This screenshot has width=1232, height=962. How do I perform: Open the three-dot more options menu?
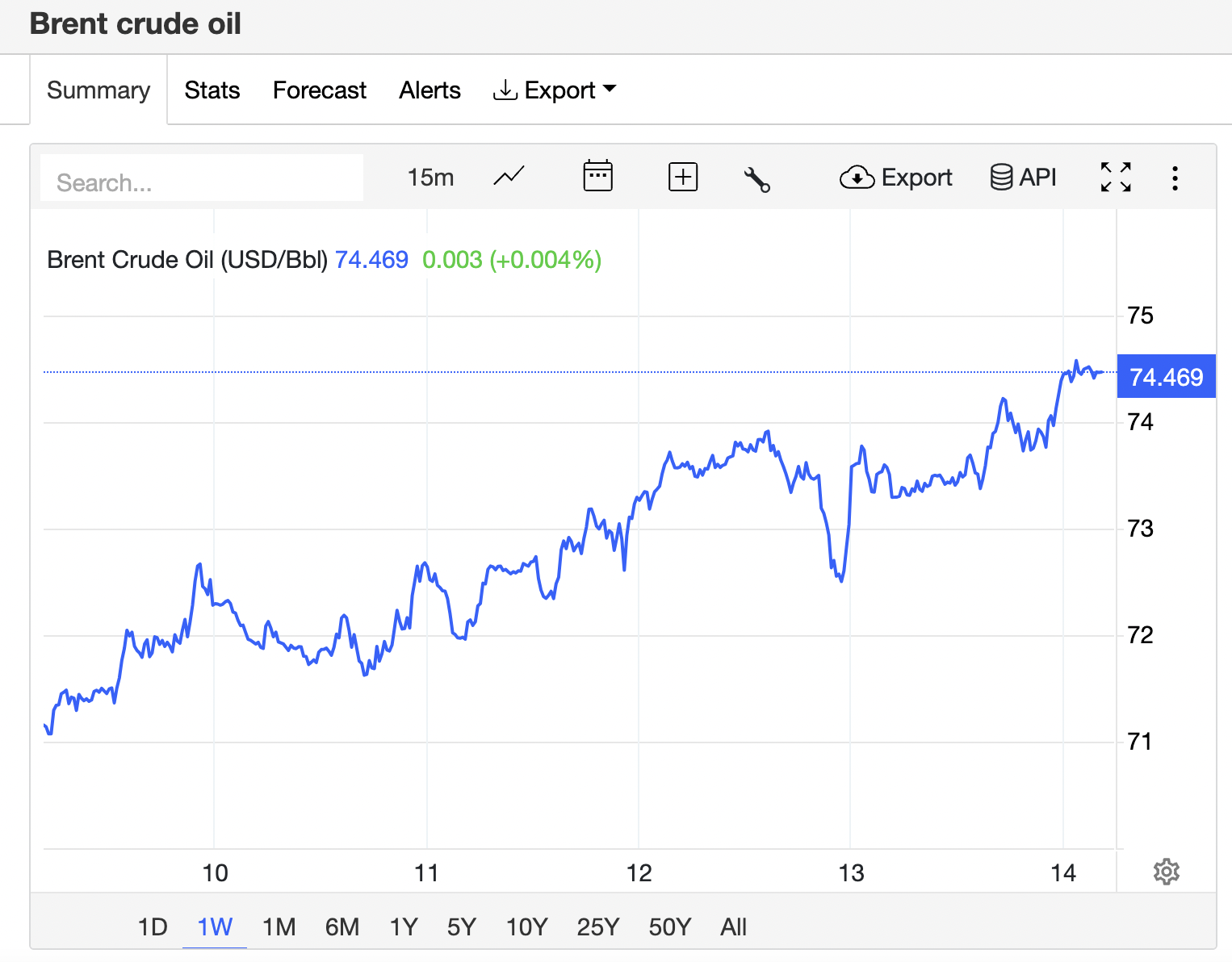[x=1175, y=178]
